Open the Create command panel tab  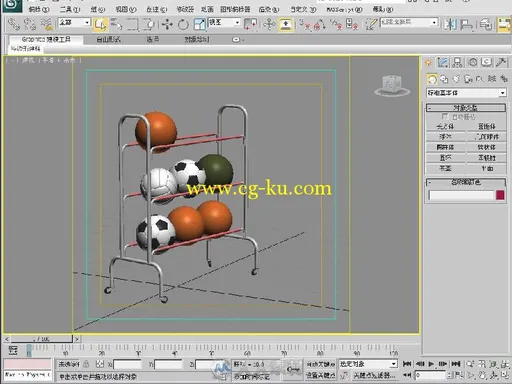428,62
